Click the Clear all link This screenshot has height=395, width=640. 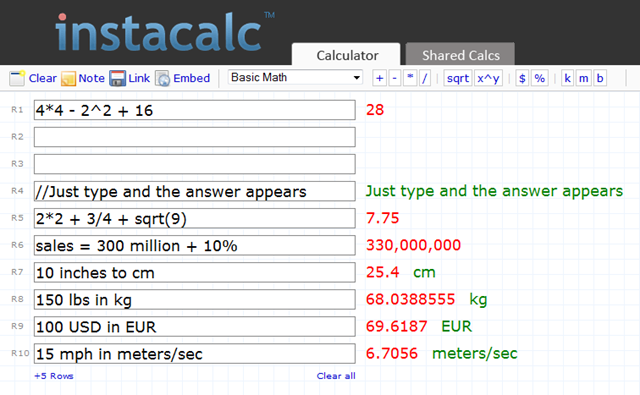(336, 376)
